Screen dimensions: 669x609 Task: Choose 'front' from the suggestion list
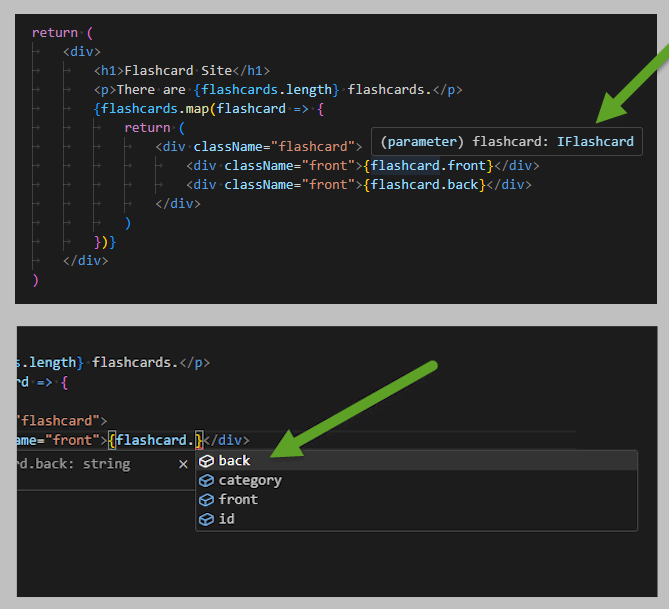(x=416, y=499)
